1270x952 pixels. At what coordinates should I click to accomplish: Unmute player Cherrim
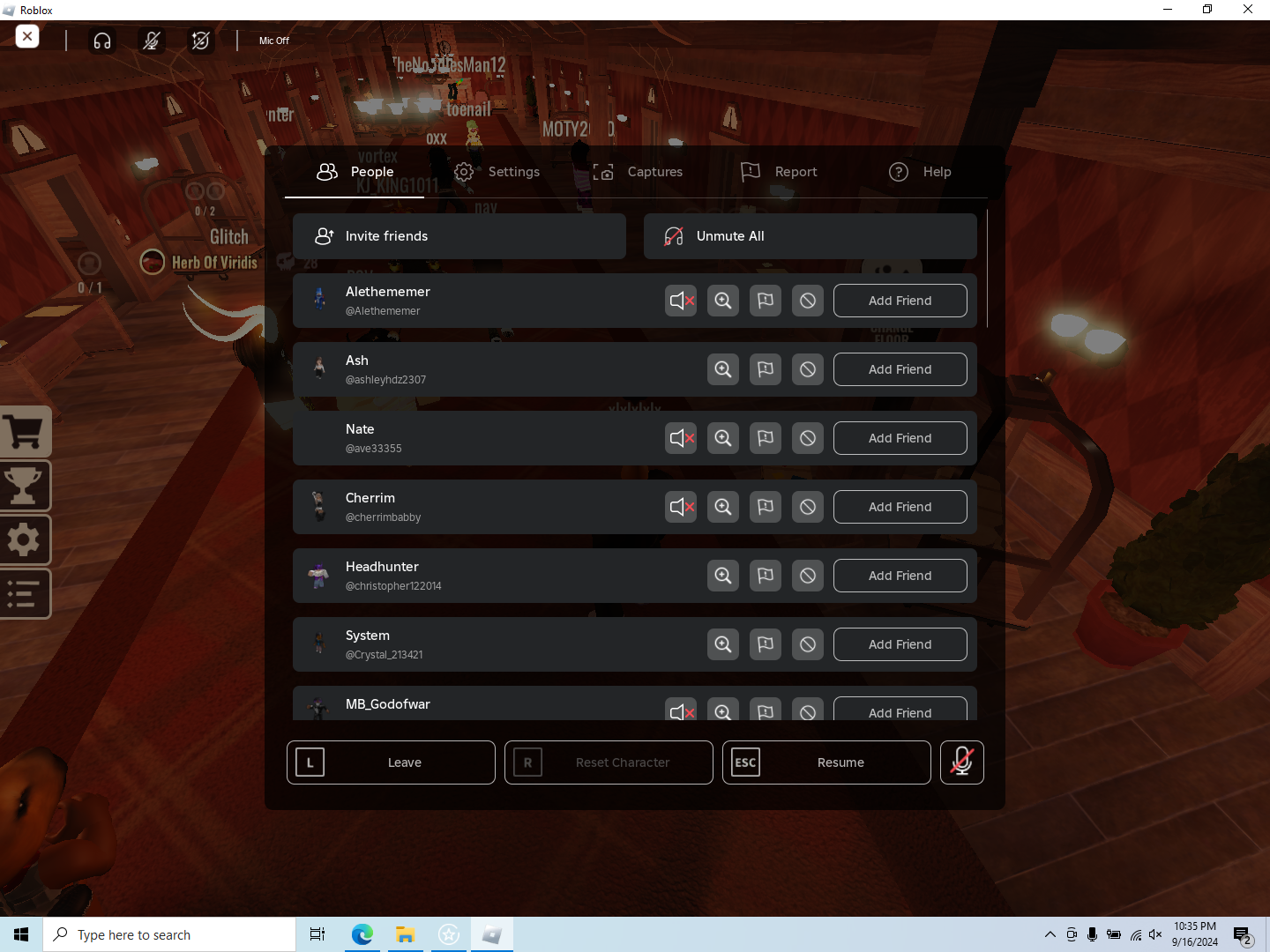[x=681, y=507]
